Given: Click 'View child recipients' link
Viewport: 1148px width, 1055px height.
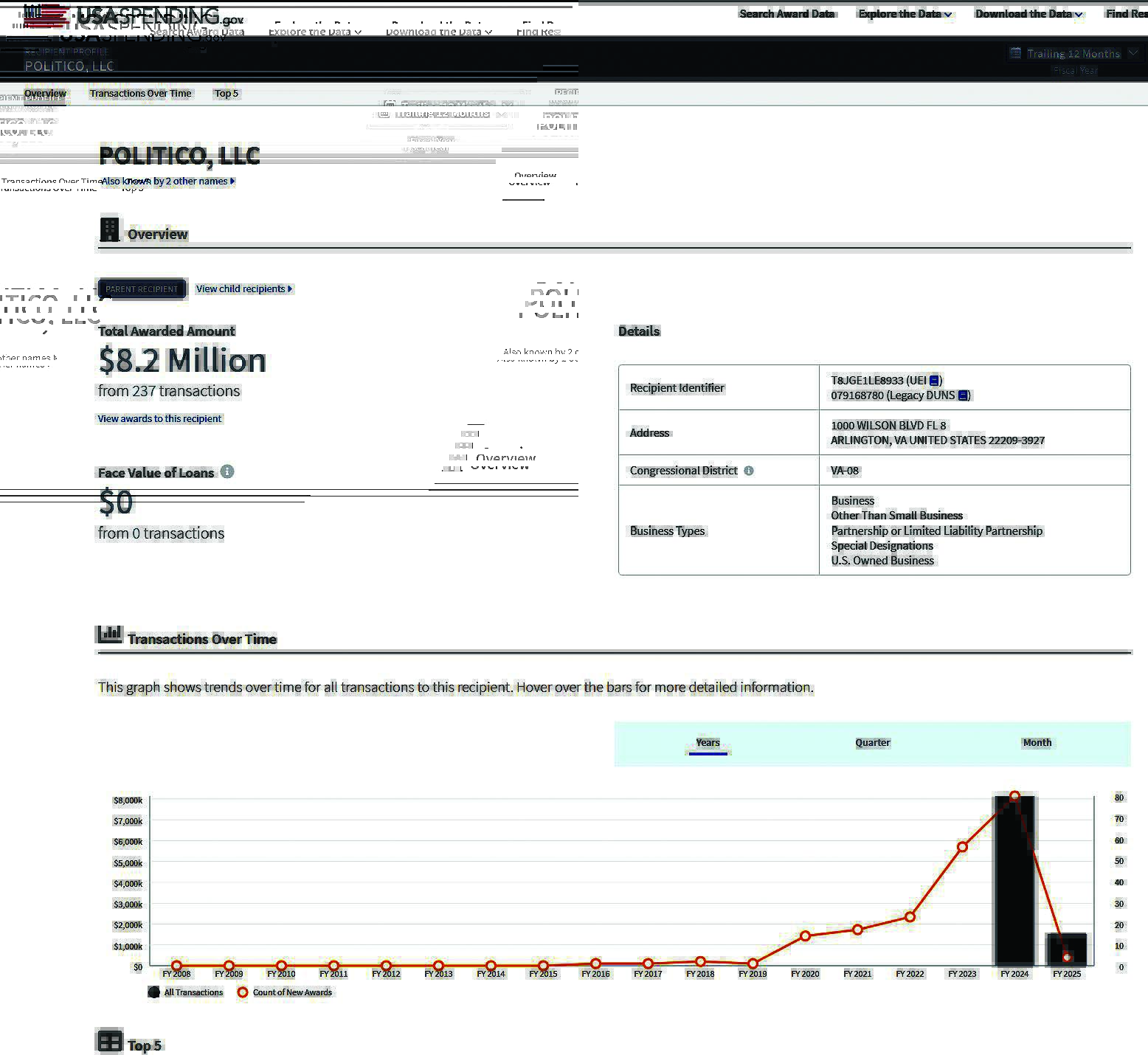Looking at the screenshot, I should point(244,289).
